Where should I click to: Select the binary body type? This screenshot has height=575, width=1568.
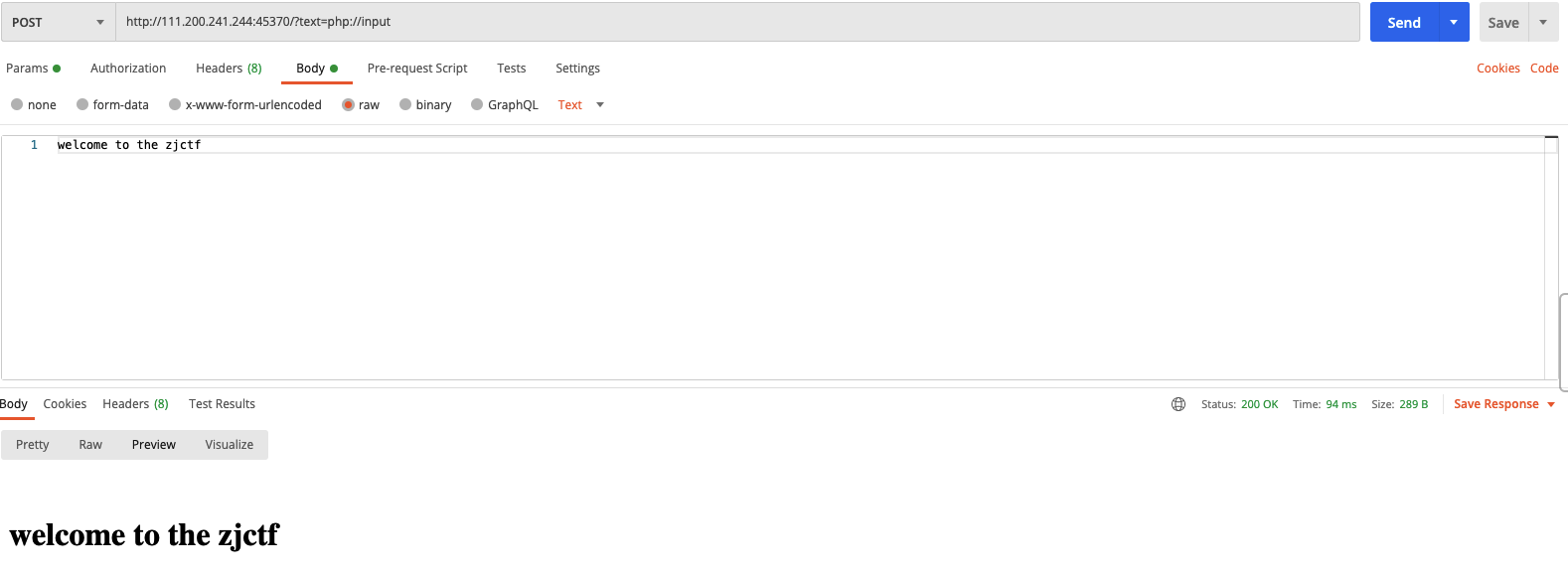425,104
